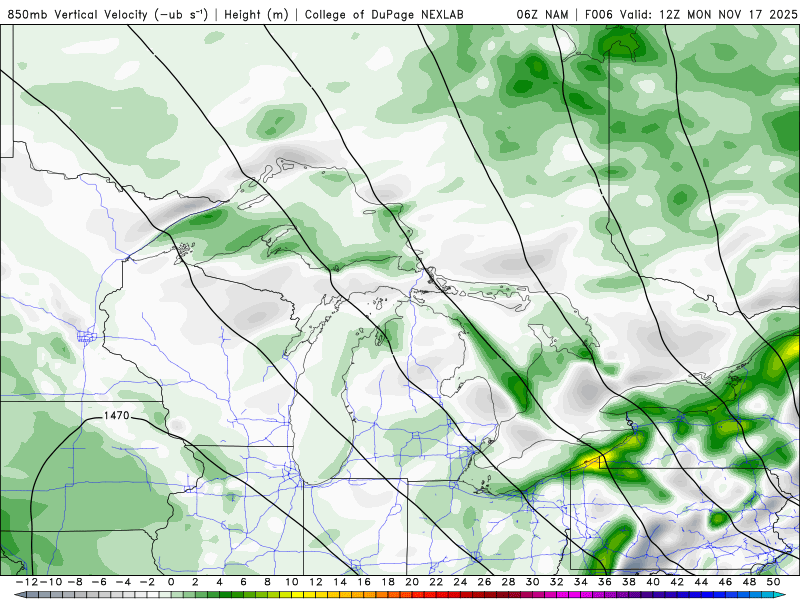Click the "Height (m)" label in header

coord(257,14)
